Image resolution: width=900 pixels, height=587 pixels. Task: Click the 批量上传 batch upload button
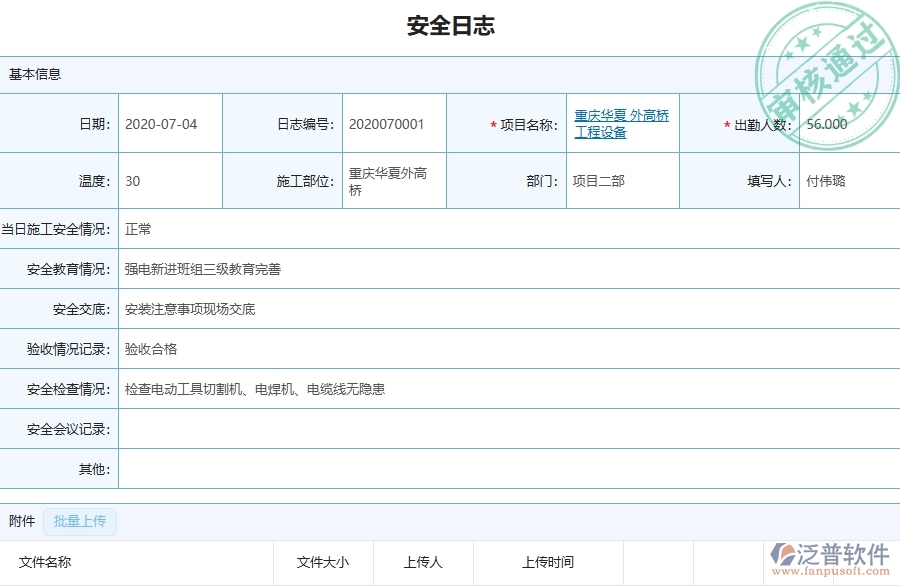(x=80, y=521)
